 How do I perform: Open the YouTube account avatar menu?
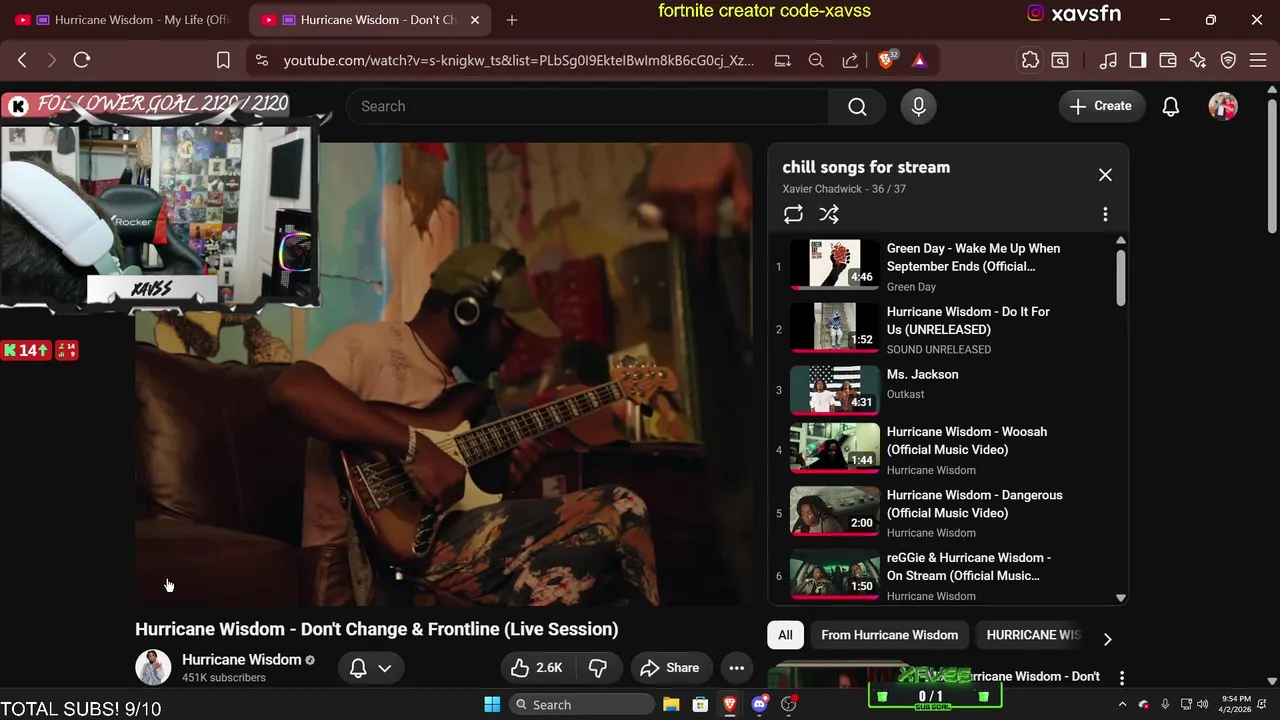(x=1223, y=106)
